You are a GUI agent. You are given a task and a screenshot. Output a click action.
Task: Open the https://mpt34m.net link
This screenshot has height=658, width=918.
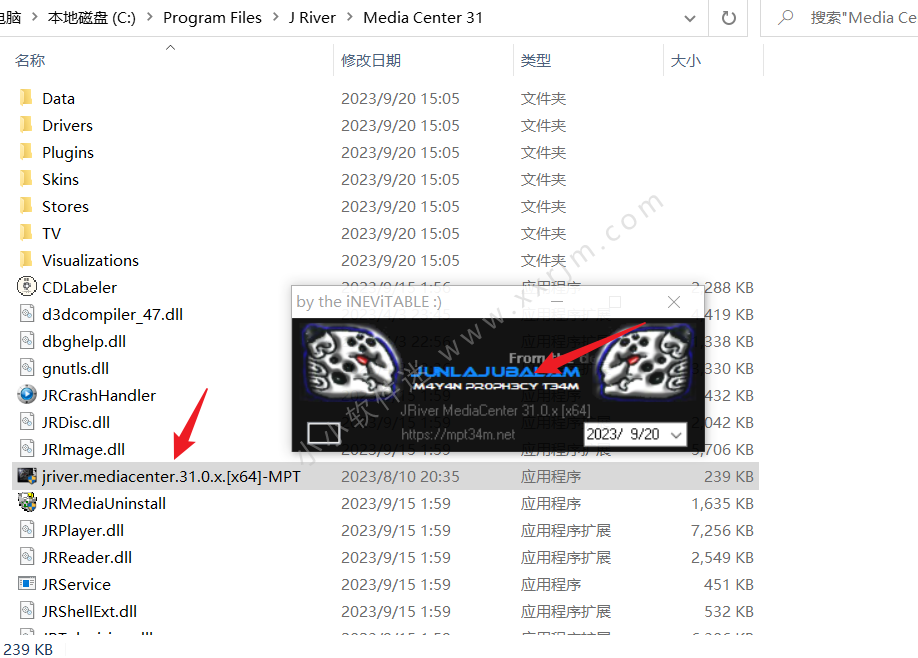[x=458, y=435]
